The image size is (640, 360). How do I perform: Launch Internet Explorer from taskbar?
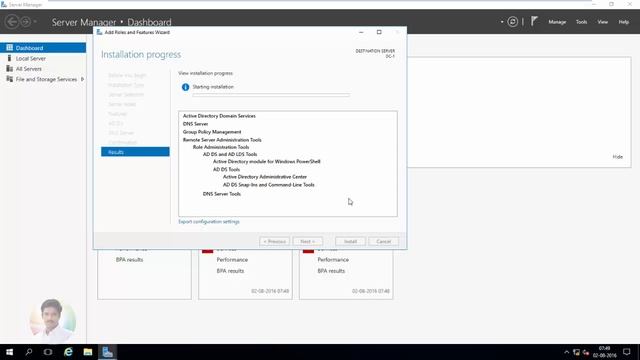pyautogui.click(x=68, y=352)
